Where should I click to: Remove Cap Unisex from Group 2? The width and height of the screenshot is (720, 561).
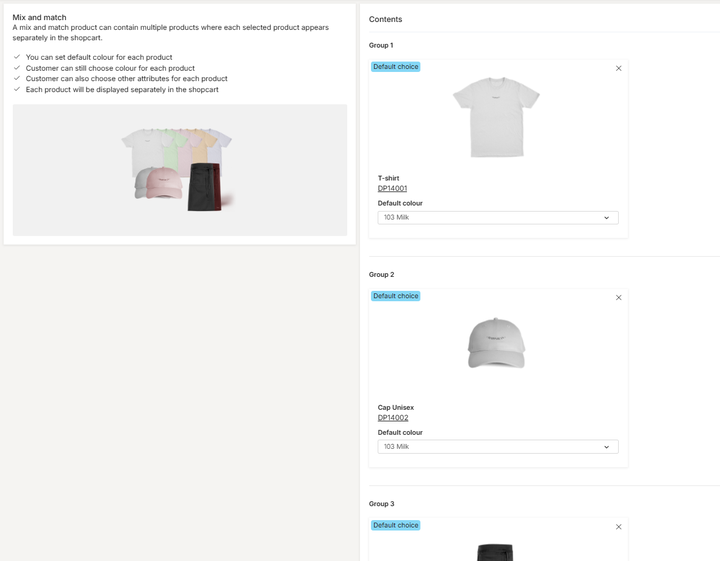click(x=618, y=297)
